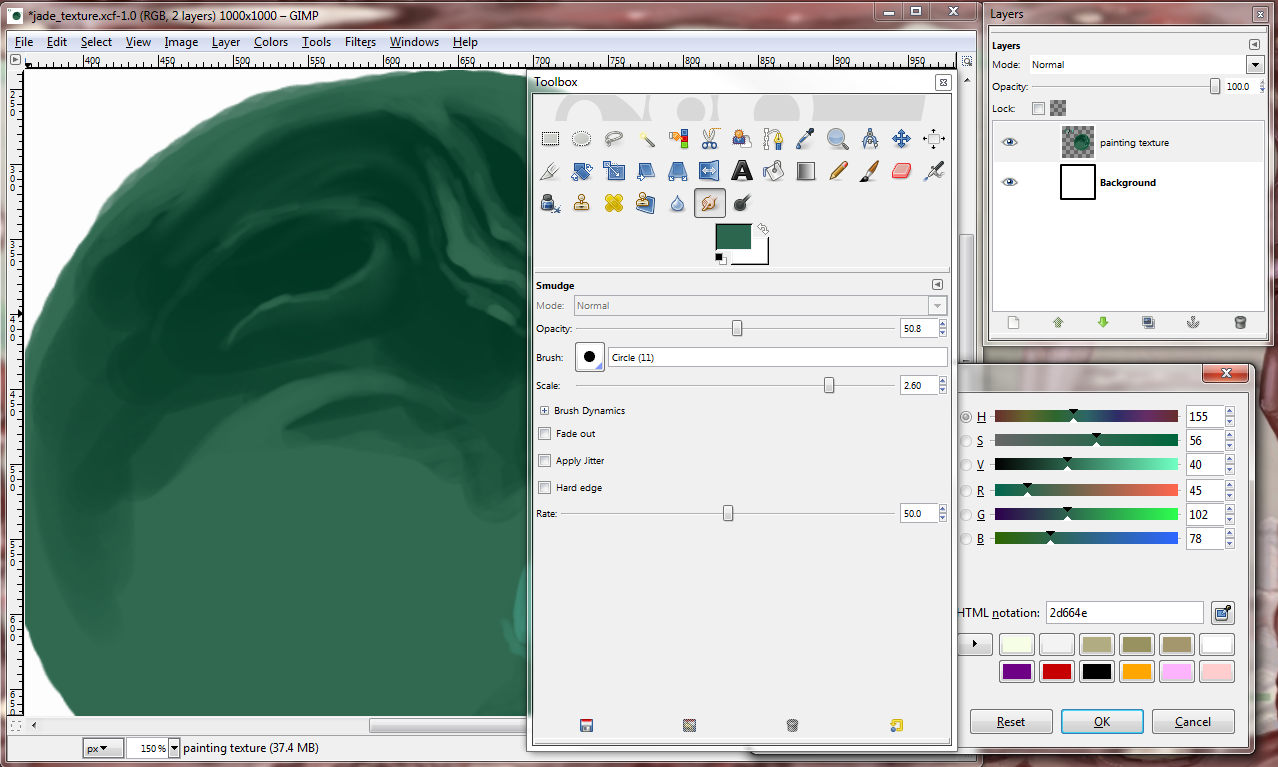Enable the Fade out checkbox
1278x767 pixels.
(x=545, y=434)
